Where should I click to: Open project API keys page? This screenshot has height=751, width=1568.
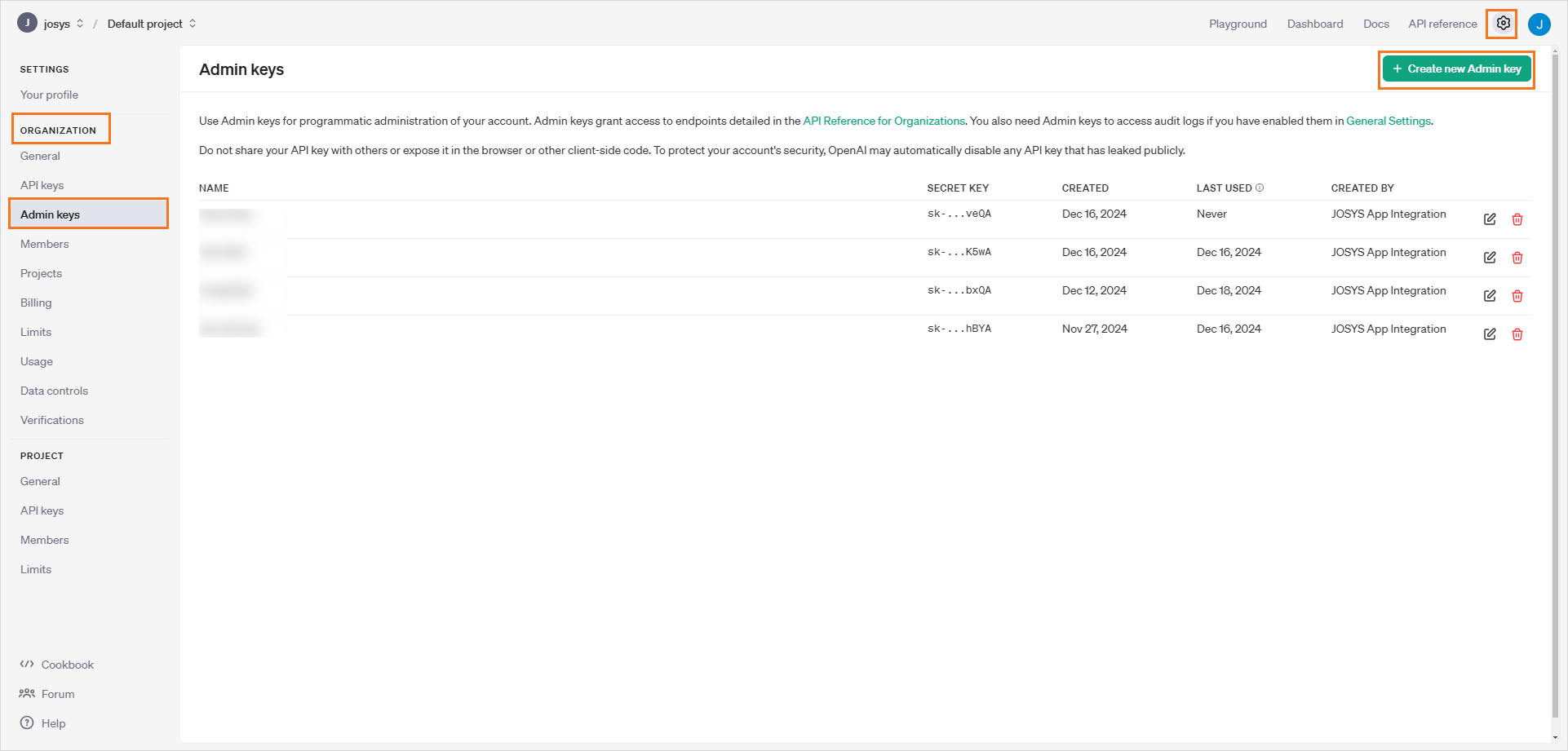[42, 510]
